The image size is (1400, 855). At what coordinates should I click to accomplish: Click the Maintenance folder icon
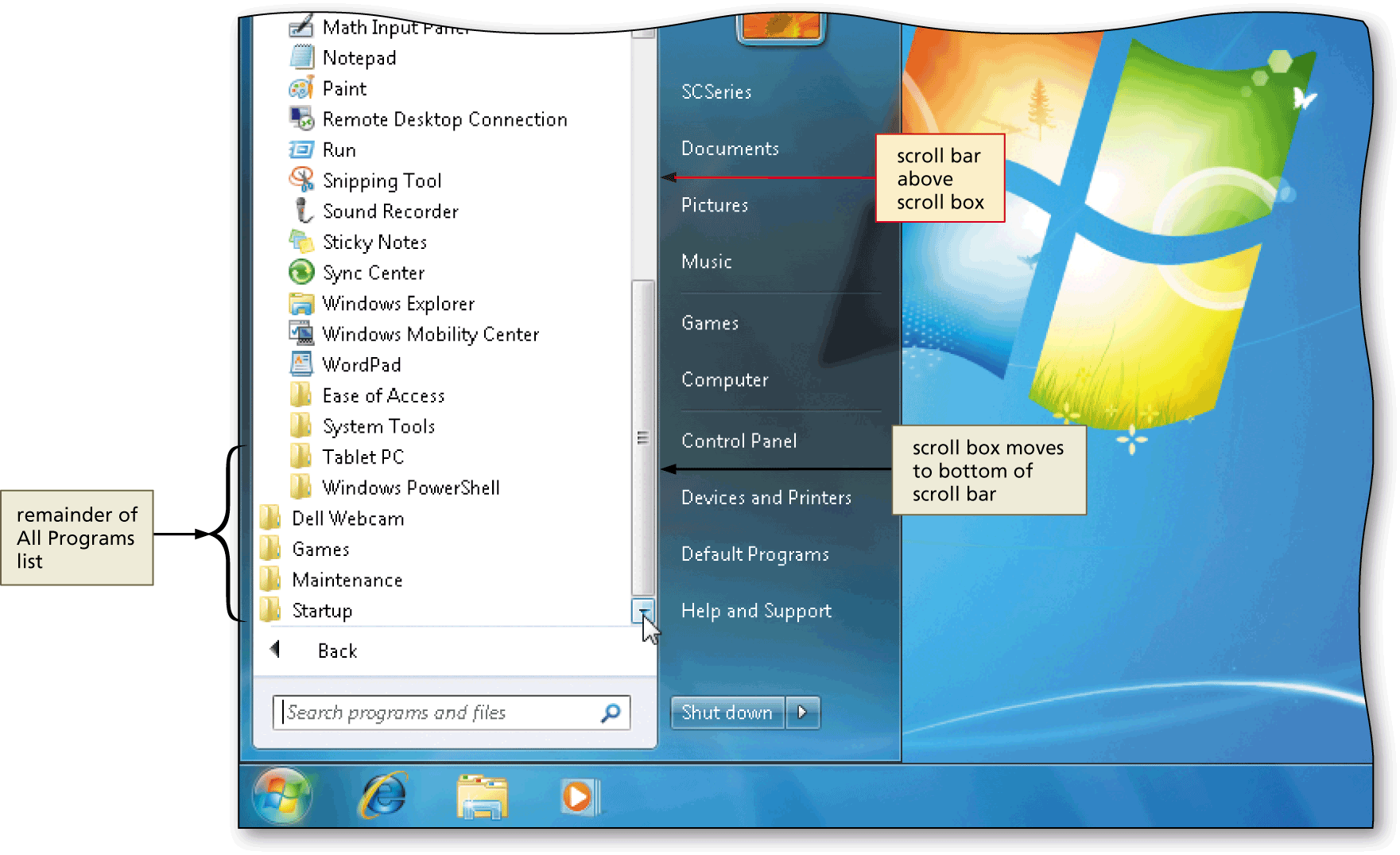click(270, 579)
